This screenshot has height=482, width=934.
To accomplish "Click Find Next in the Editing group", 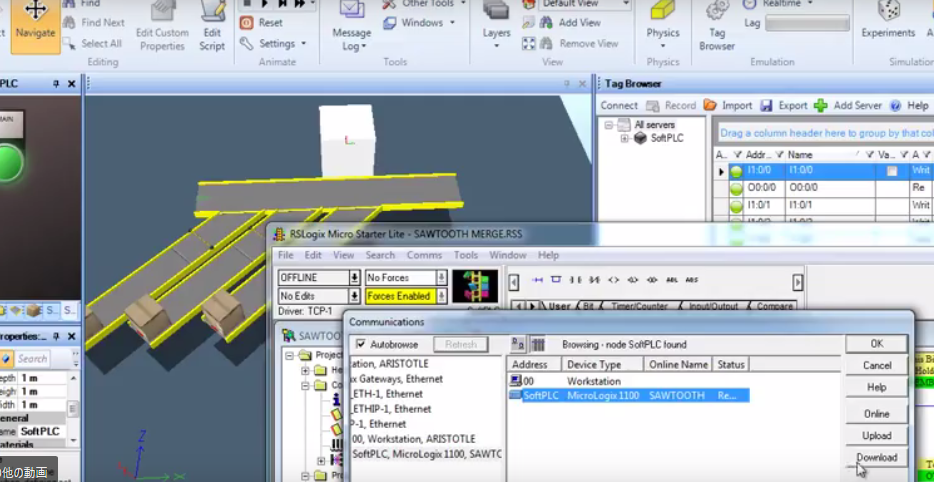I will point(94,23).
